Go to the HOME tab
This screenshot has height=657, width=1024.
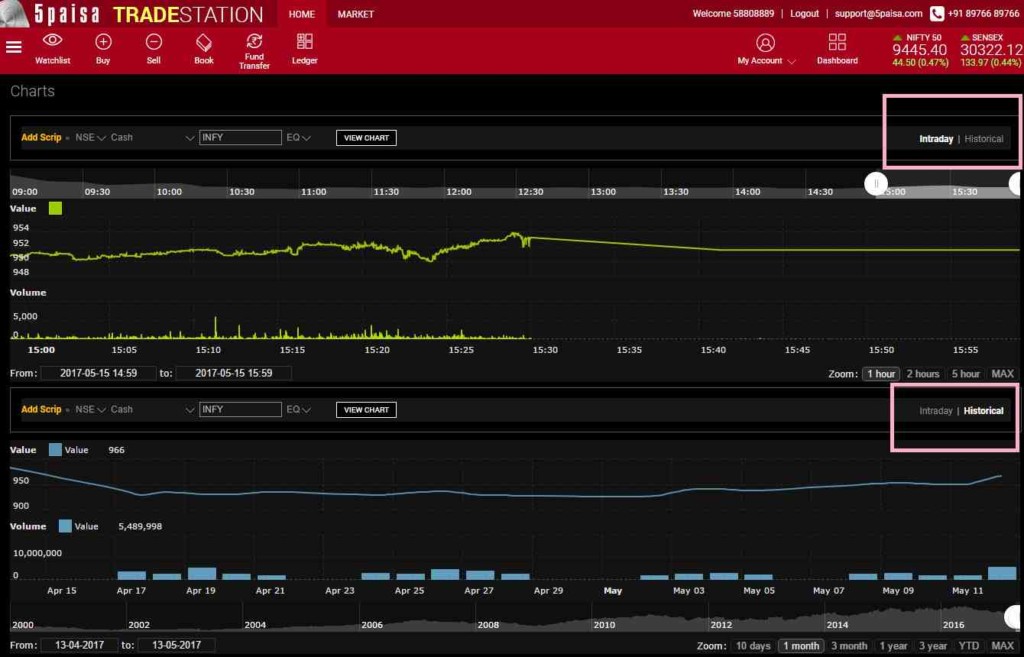tap(301, 14)
